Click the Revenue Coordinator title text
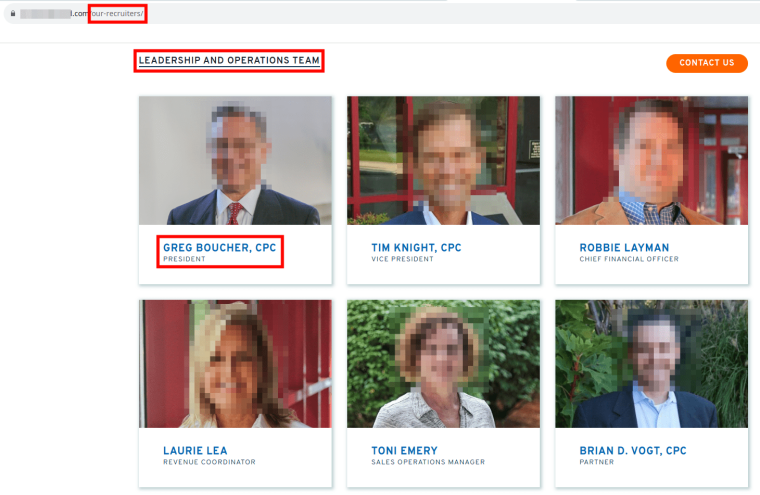The width and height of the screenshot is (760, 495). click(209, 462)
